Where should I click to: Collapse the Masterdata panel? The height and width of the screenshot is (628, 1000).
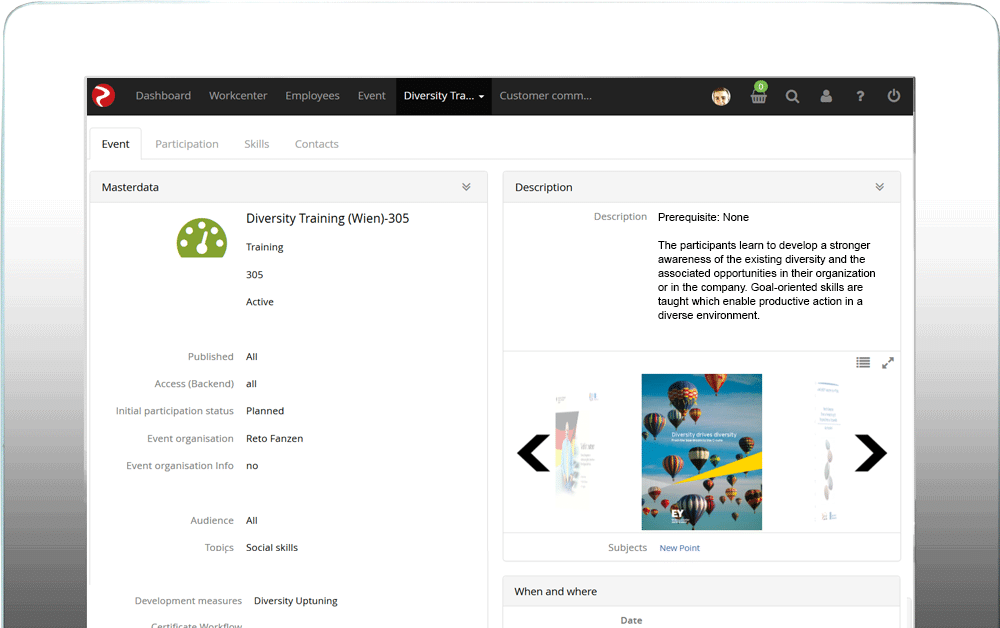pos(466,187)
